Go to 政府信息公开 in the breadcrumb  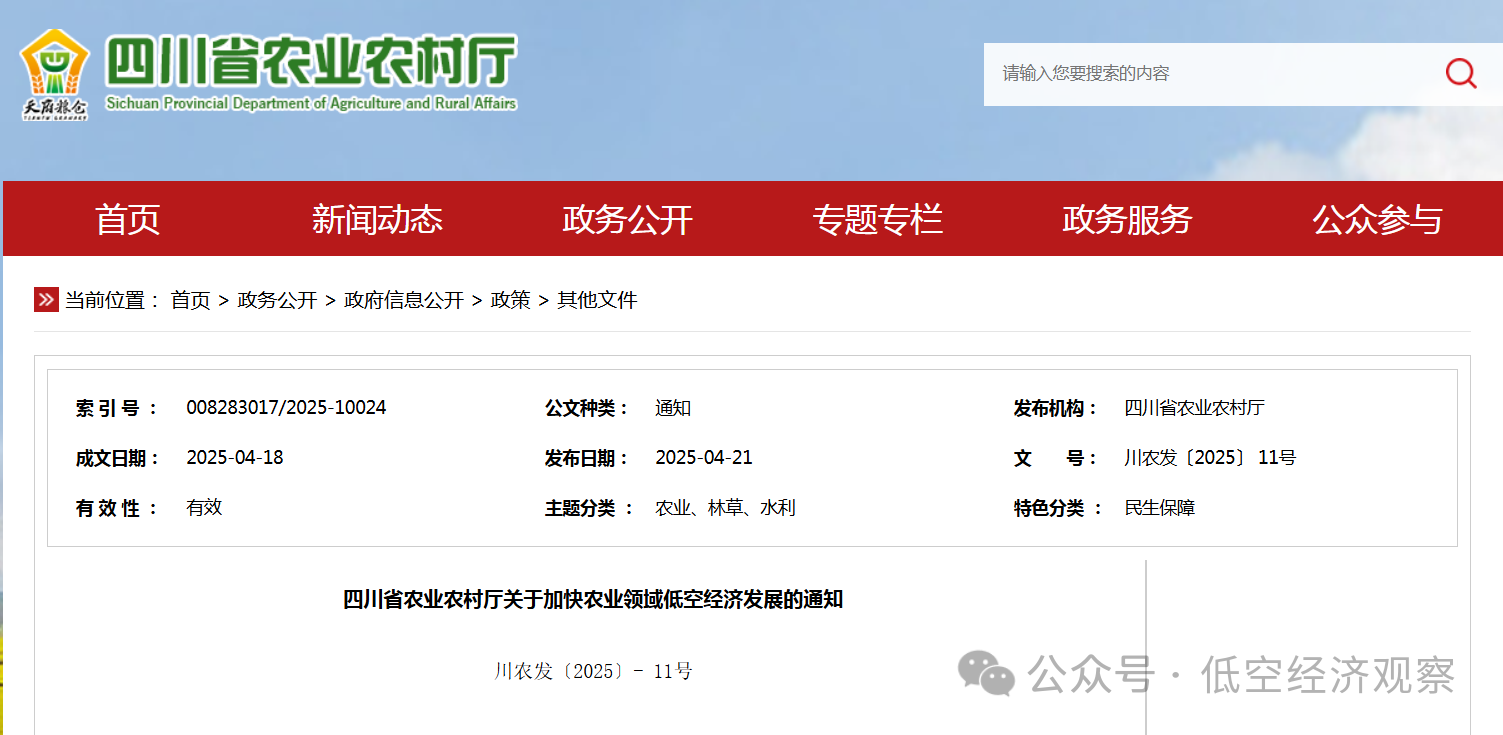pyautogui.click(x=404, y=300)
